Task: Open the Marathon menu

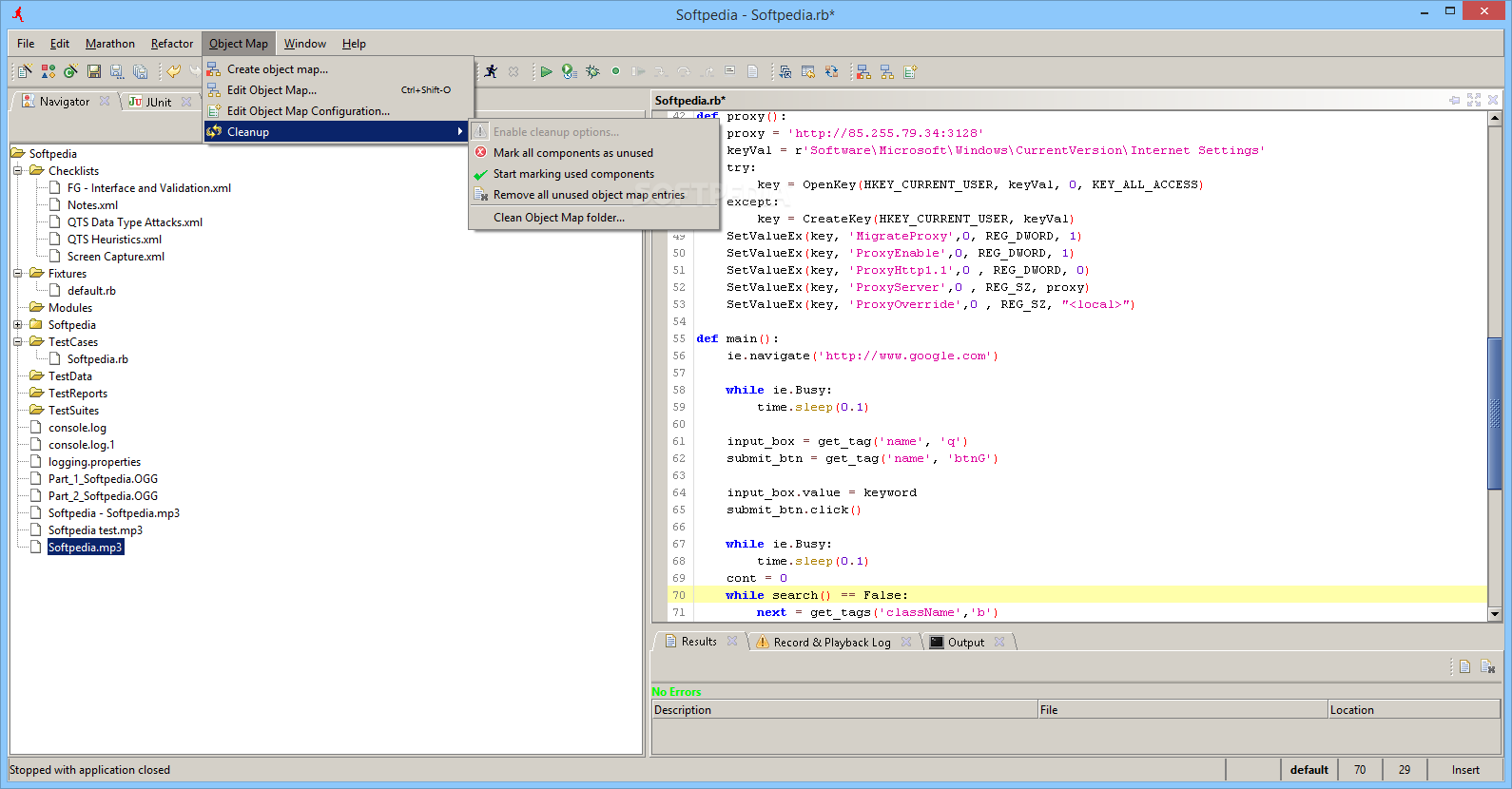Action: (x=110, y=44)
